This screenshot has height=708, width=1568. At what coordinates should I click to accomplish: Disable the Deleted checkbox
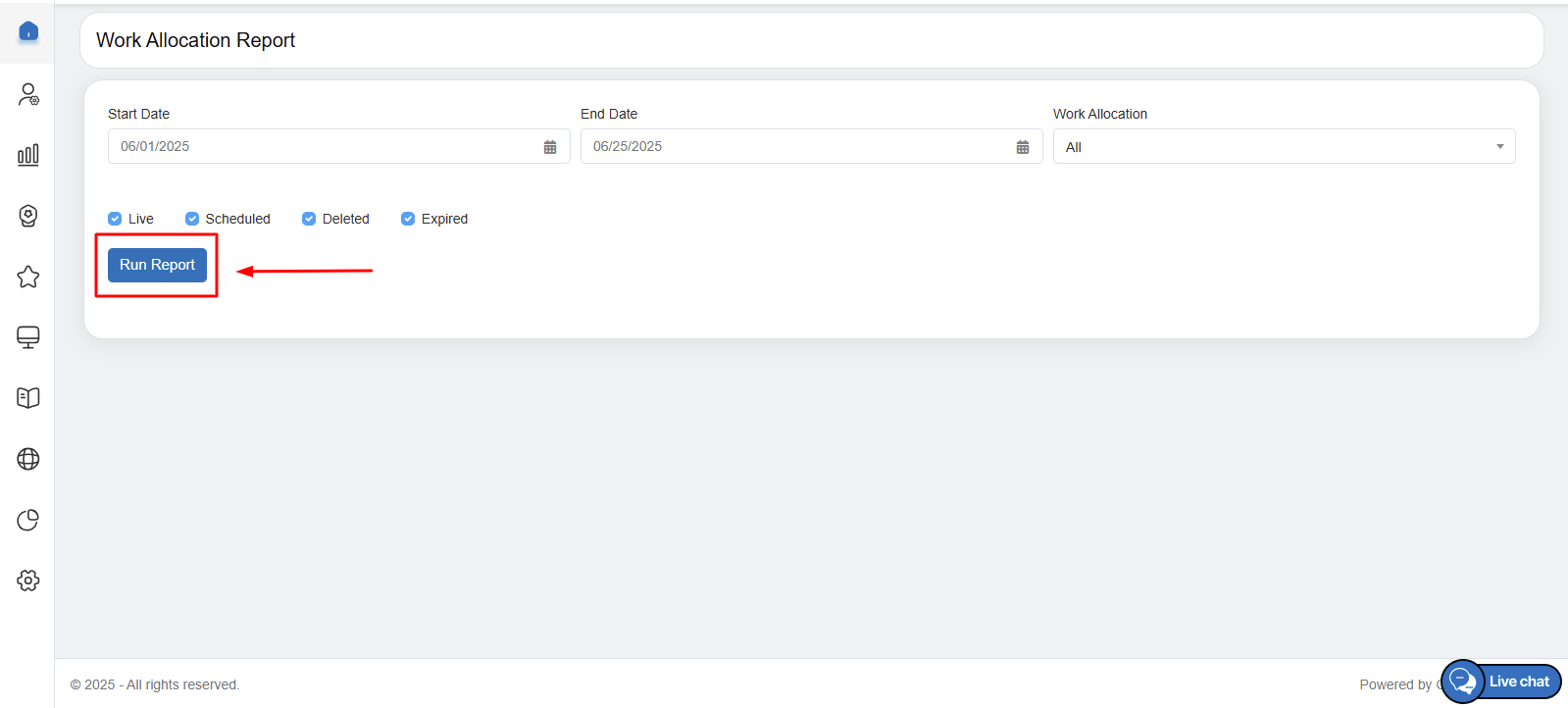309,219
